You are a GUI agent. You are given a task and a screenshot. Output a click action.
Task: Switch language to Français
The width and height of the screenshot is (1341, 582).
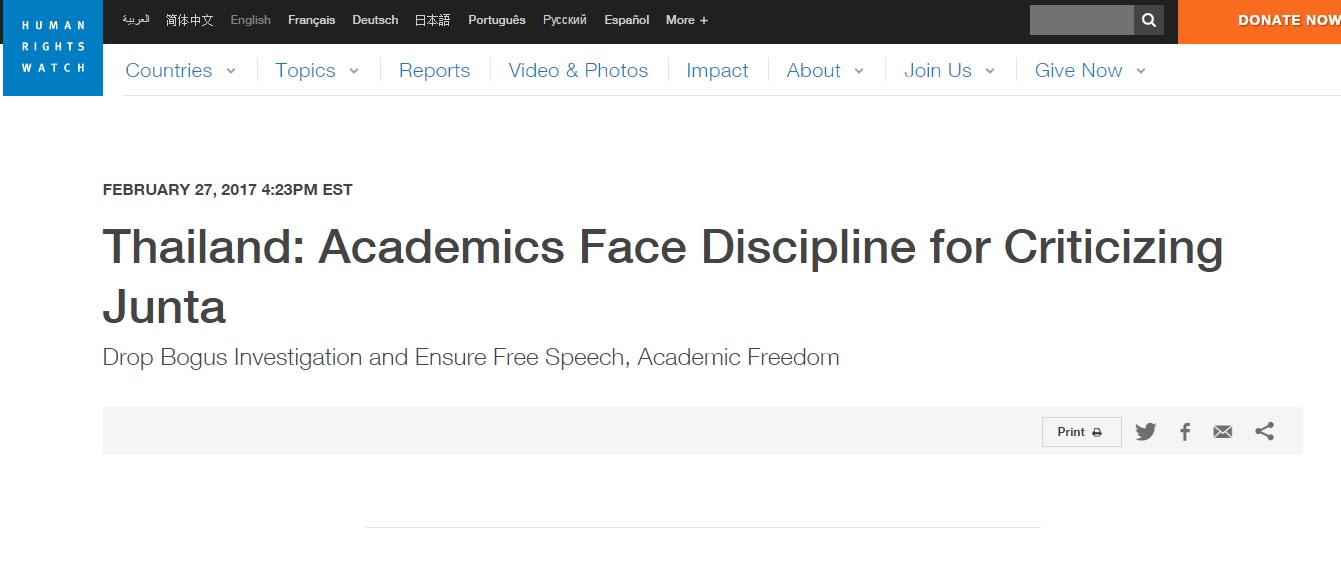311,20
